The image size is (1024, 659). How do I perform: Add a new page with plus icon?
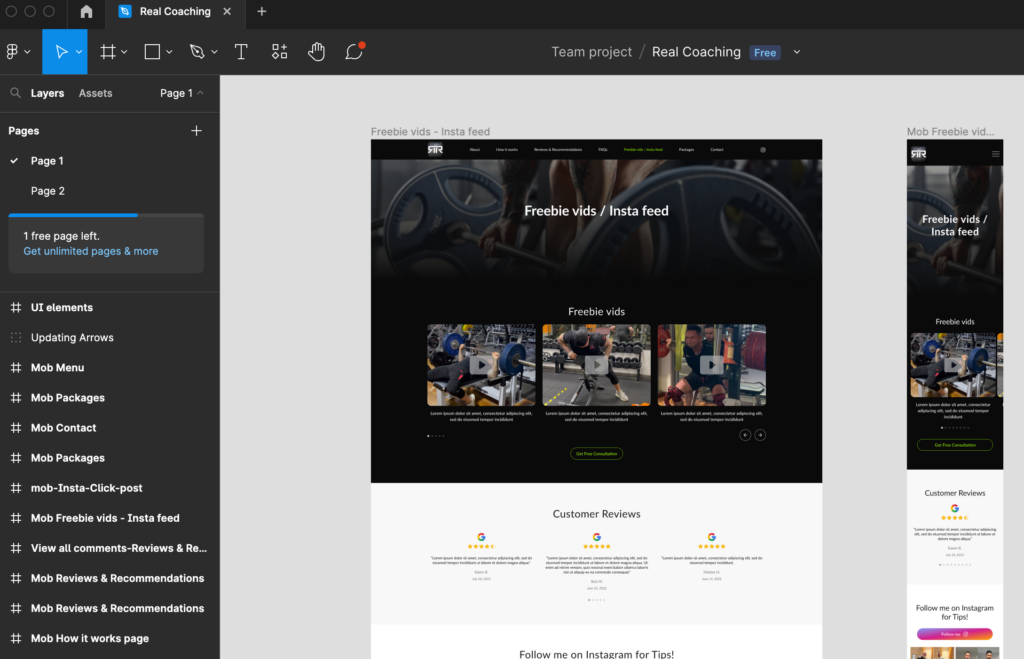coord(196,131)
